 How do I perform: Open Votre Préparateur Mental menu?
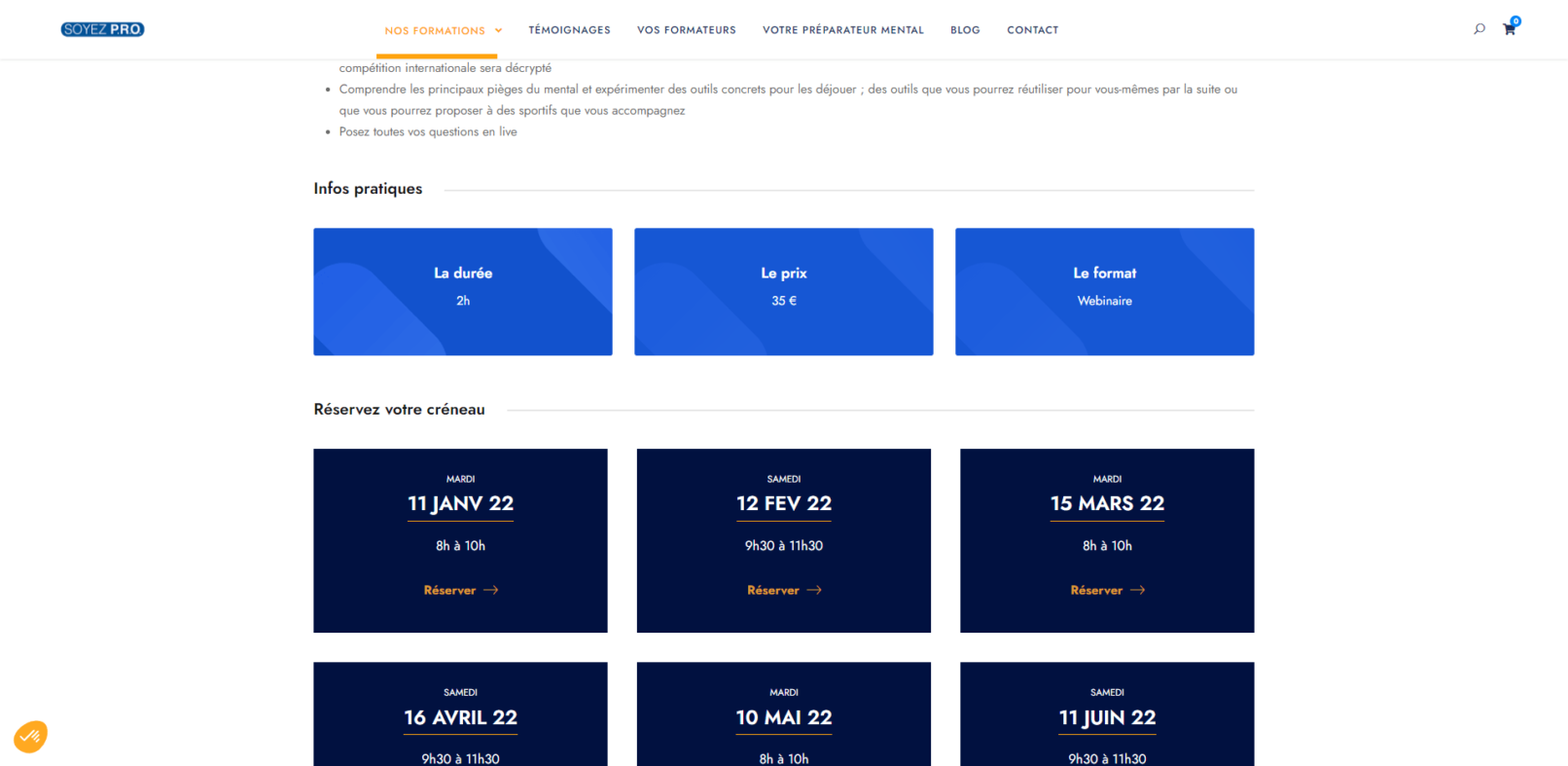(x=842, y=30)
